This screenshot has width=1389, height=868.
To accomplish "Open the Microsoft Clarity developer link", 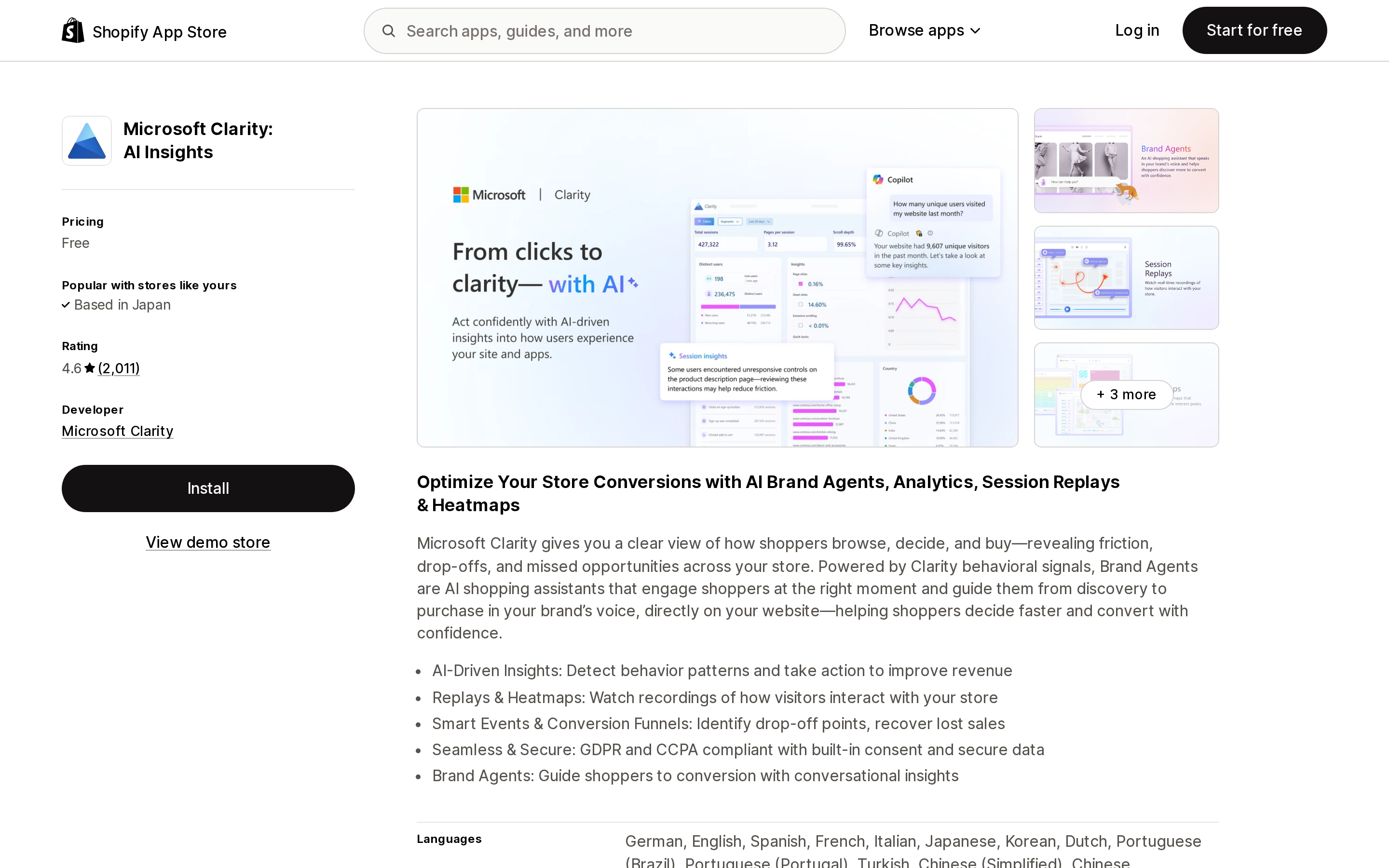I will [118, 431].
